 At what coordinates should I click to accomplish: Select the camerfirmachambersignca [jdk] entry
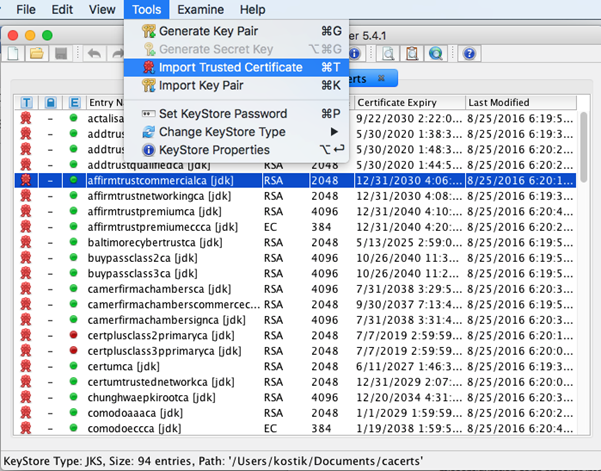click(295, 320)
